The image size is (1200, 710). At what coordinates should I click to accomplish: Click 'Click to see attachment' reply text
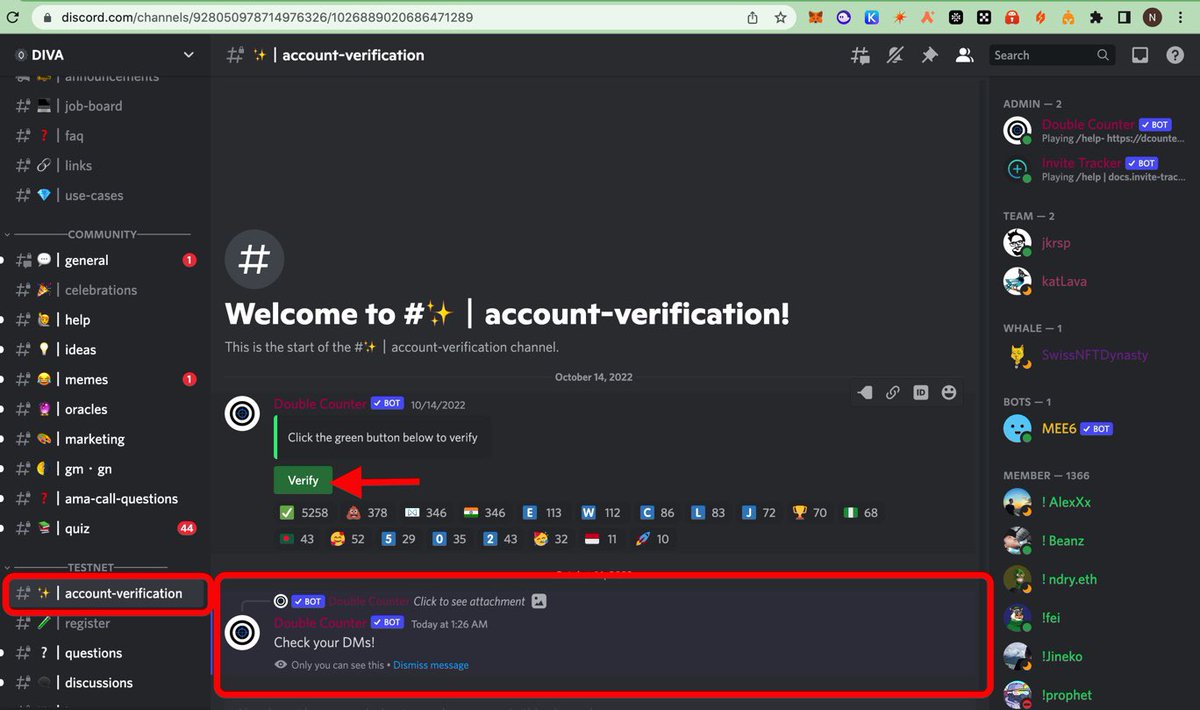(469, 601)
